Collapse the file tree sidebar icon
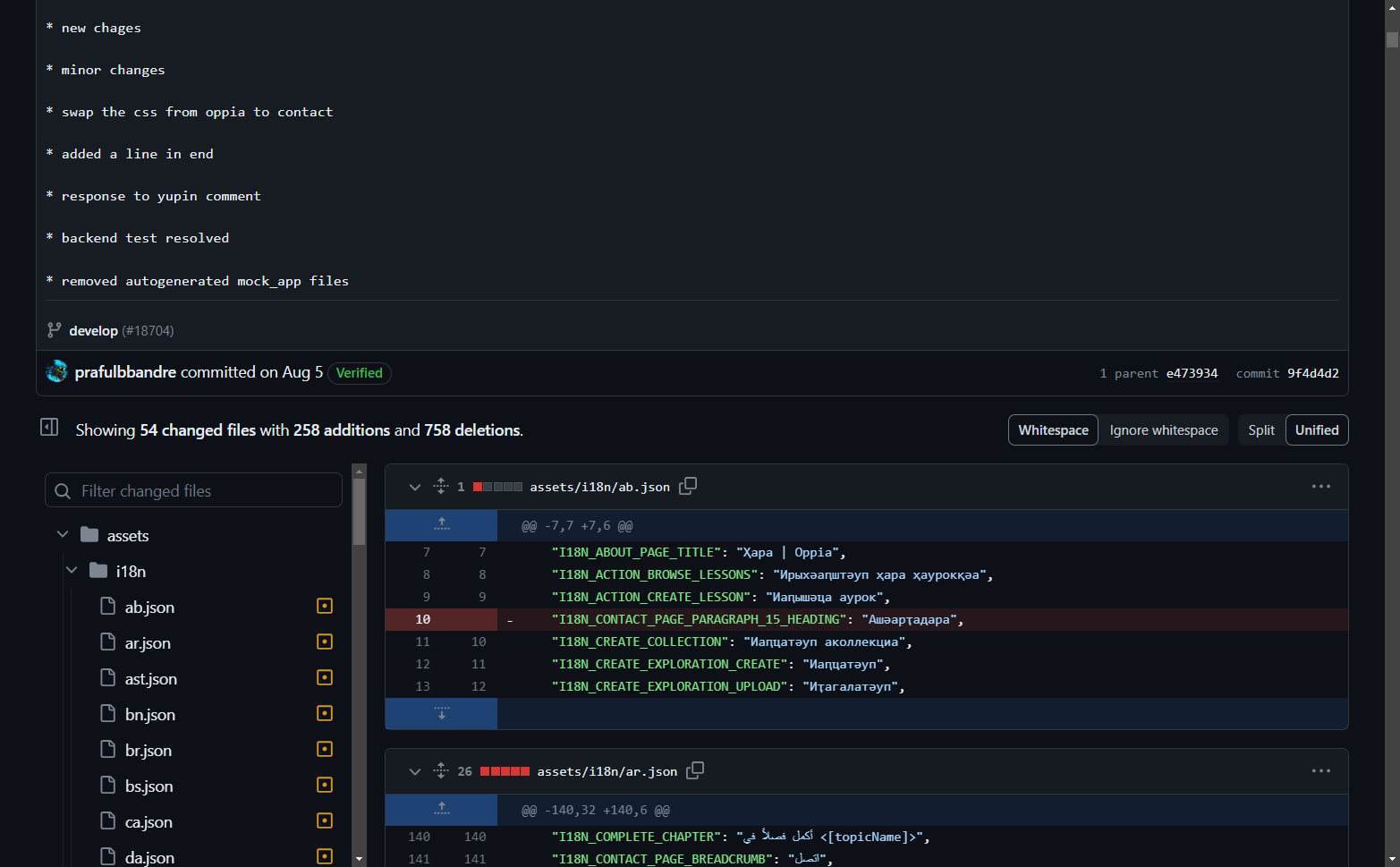Viewport: 1400px width, 867px height. coord(49,428)
